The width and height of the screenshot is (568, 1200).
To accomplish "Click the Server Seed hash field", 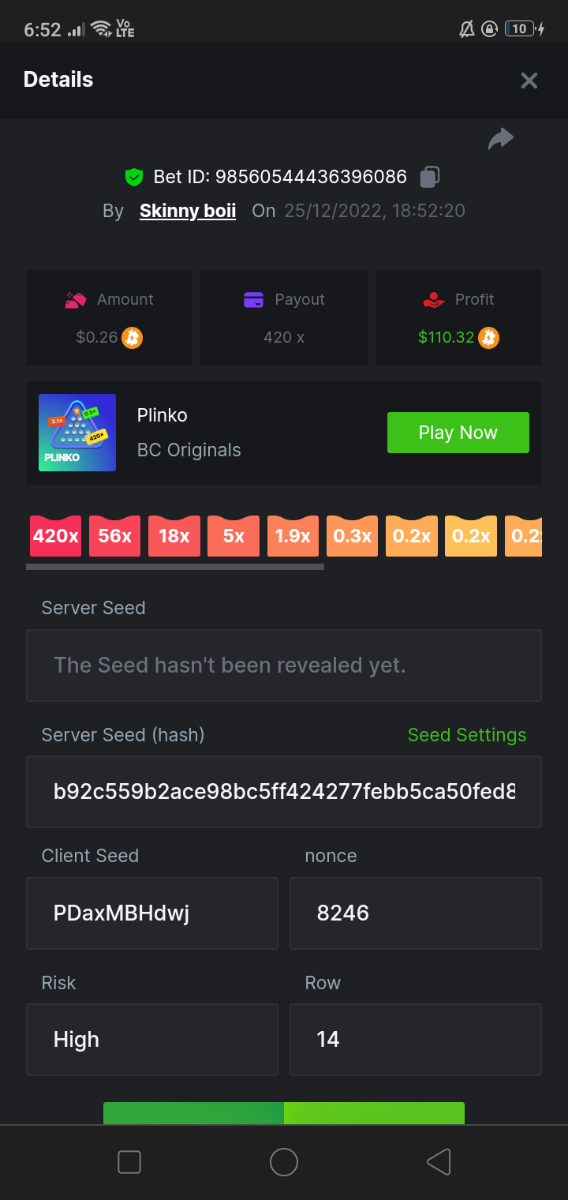I will point(284,792).
